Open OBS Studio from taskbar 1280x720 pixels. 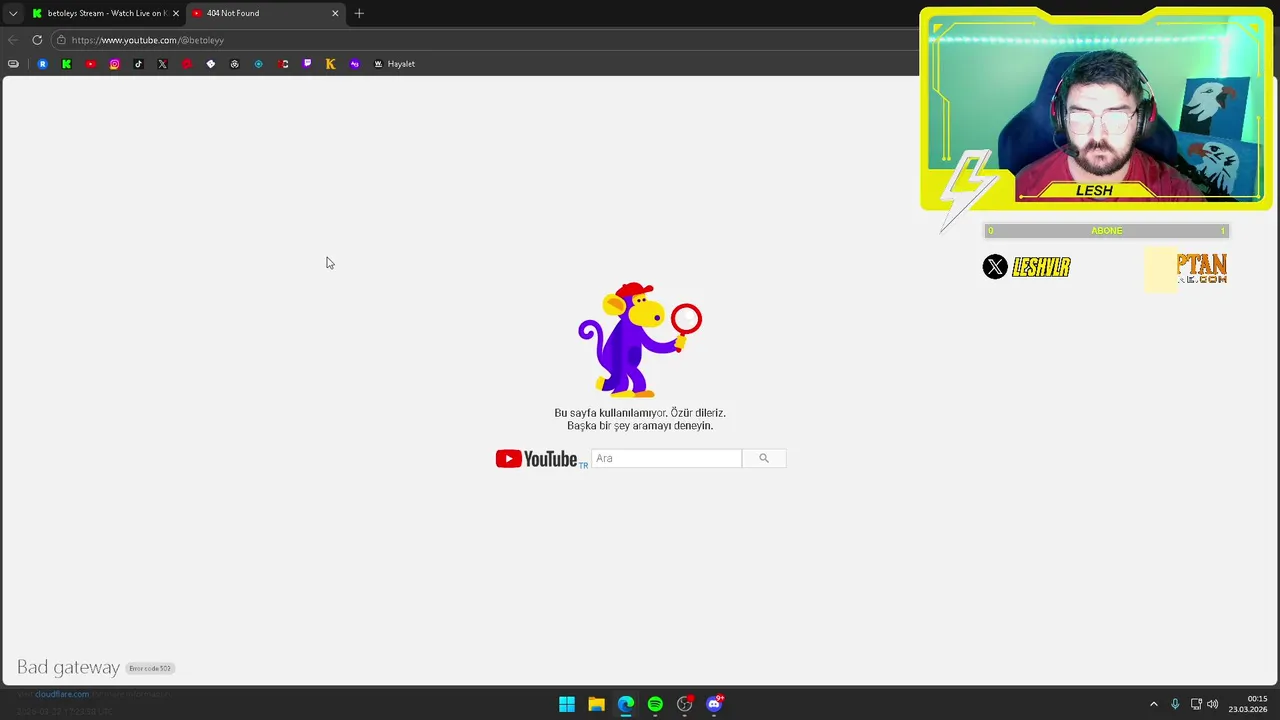click(685, 704)
